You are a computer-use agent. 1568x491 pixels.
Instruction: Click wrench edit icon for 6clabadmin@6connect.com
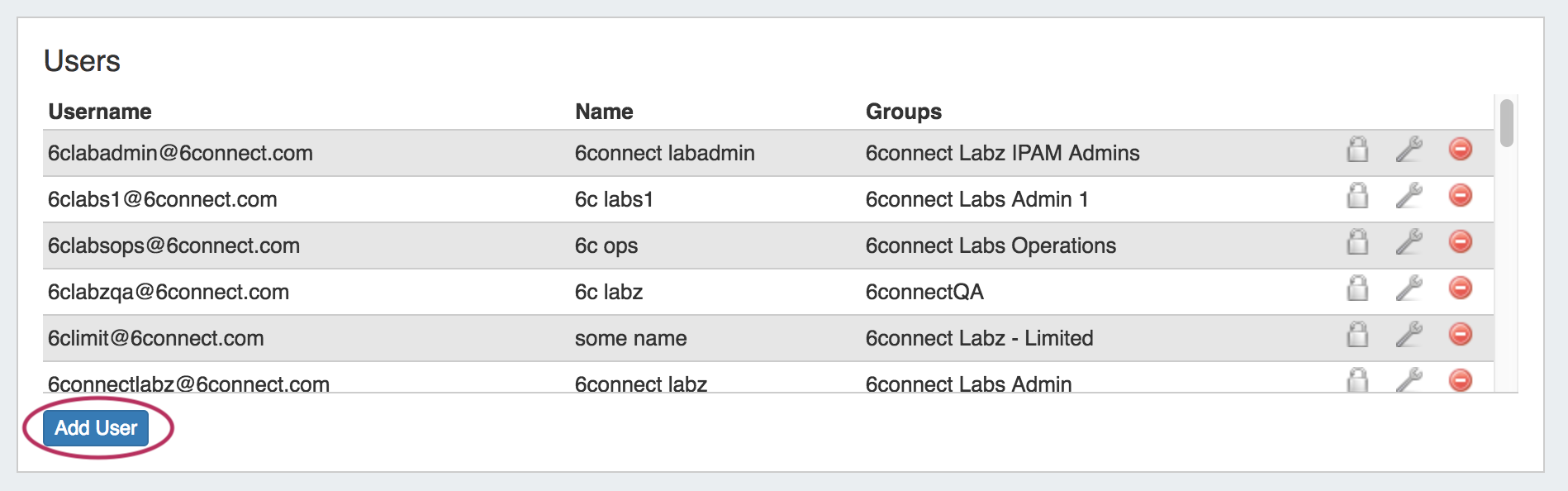tap(1409, 150)
